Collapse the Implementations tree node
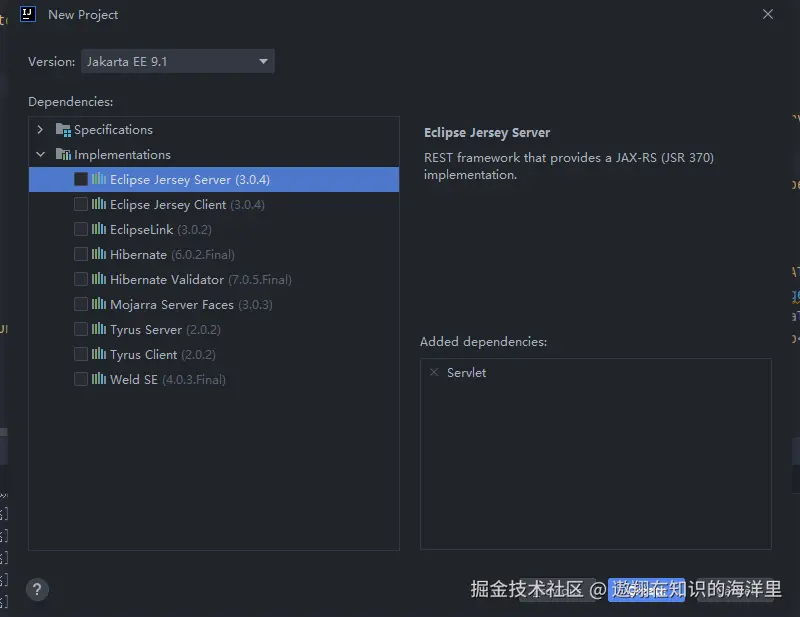800x617 pixels. click(x=40, y=154)
